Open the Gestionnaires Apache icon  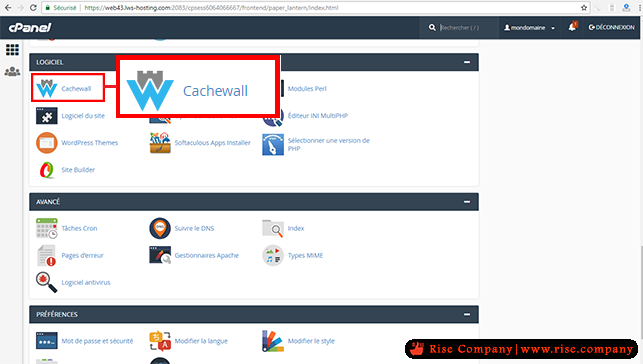click(160, 255)
